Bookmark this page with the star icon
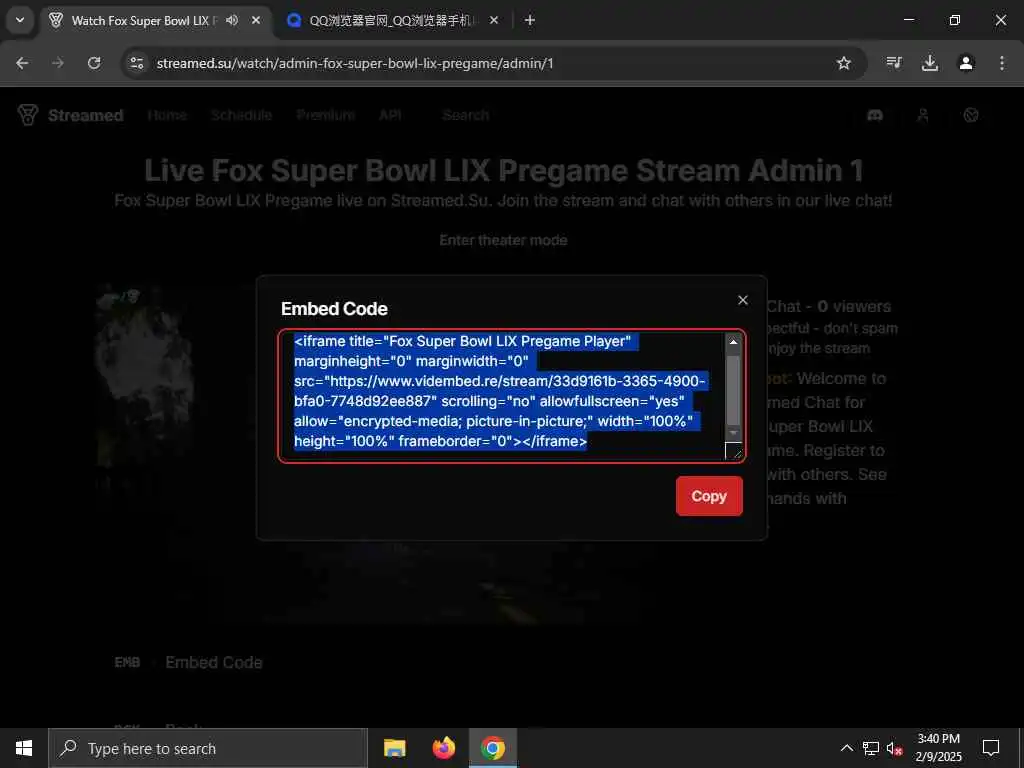Screen dimensions: 1024x768 pos(844,63)
